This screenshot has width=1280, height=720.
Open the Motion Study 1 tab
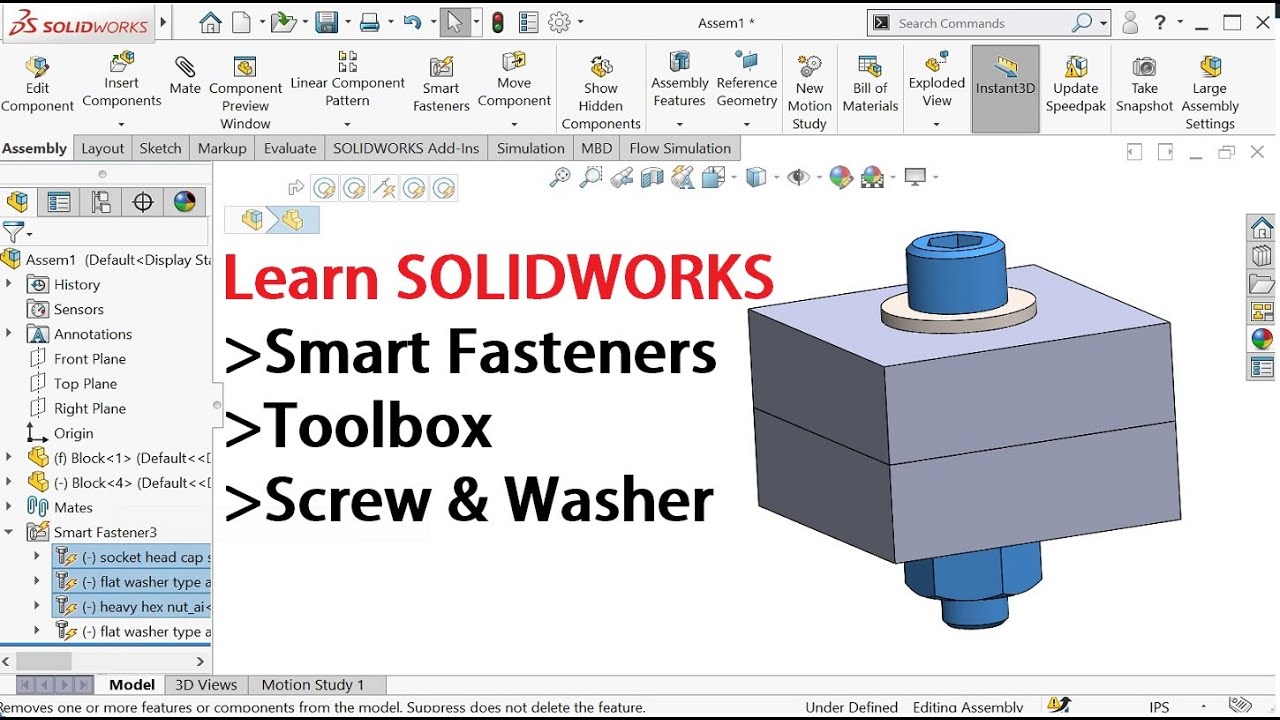(313, 685)
